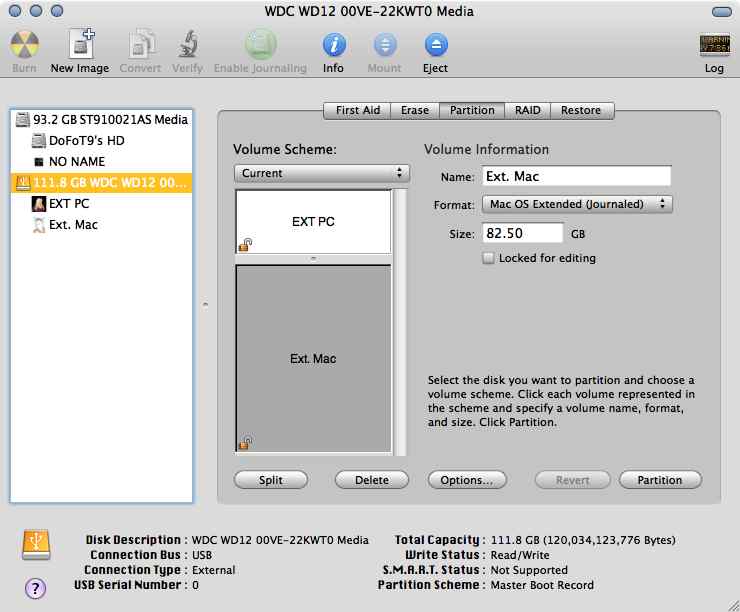The height and width of the screenshot is (612, 740).
Task: Click the sidebar splitter handle dot
Action: [x=205, y=304]
